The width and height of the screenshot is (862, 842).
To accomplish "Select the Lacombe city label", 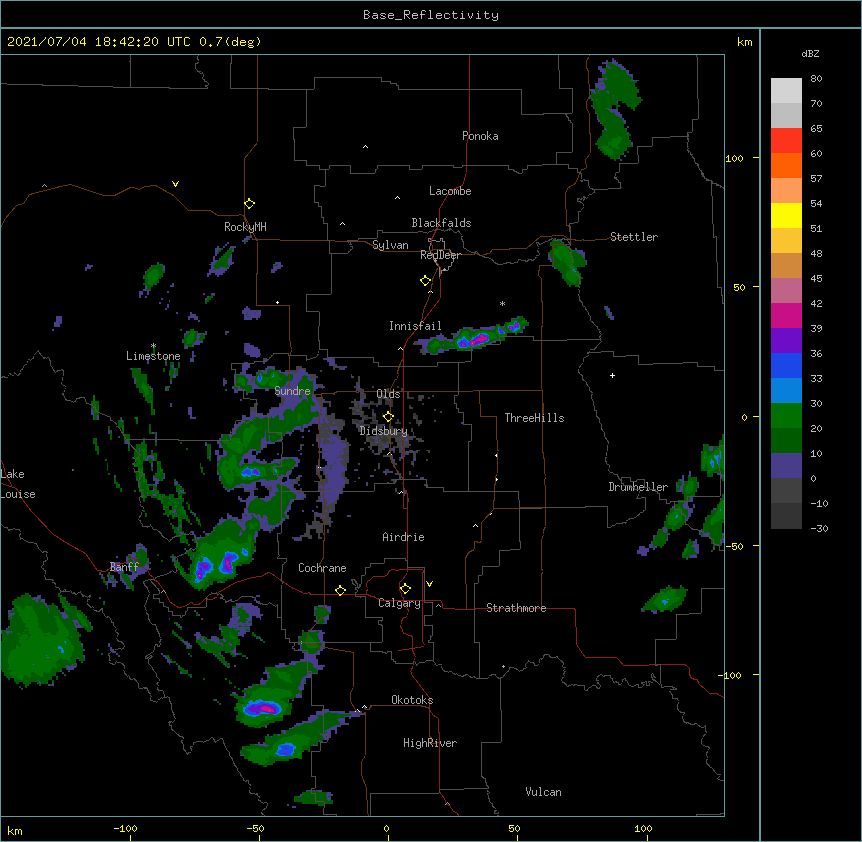I will [x=450, y=191].
